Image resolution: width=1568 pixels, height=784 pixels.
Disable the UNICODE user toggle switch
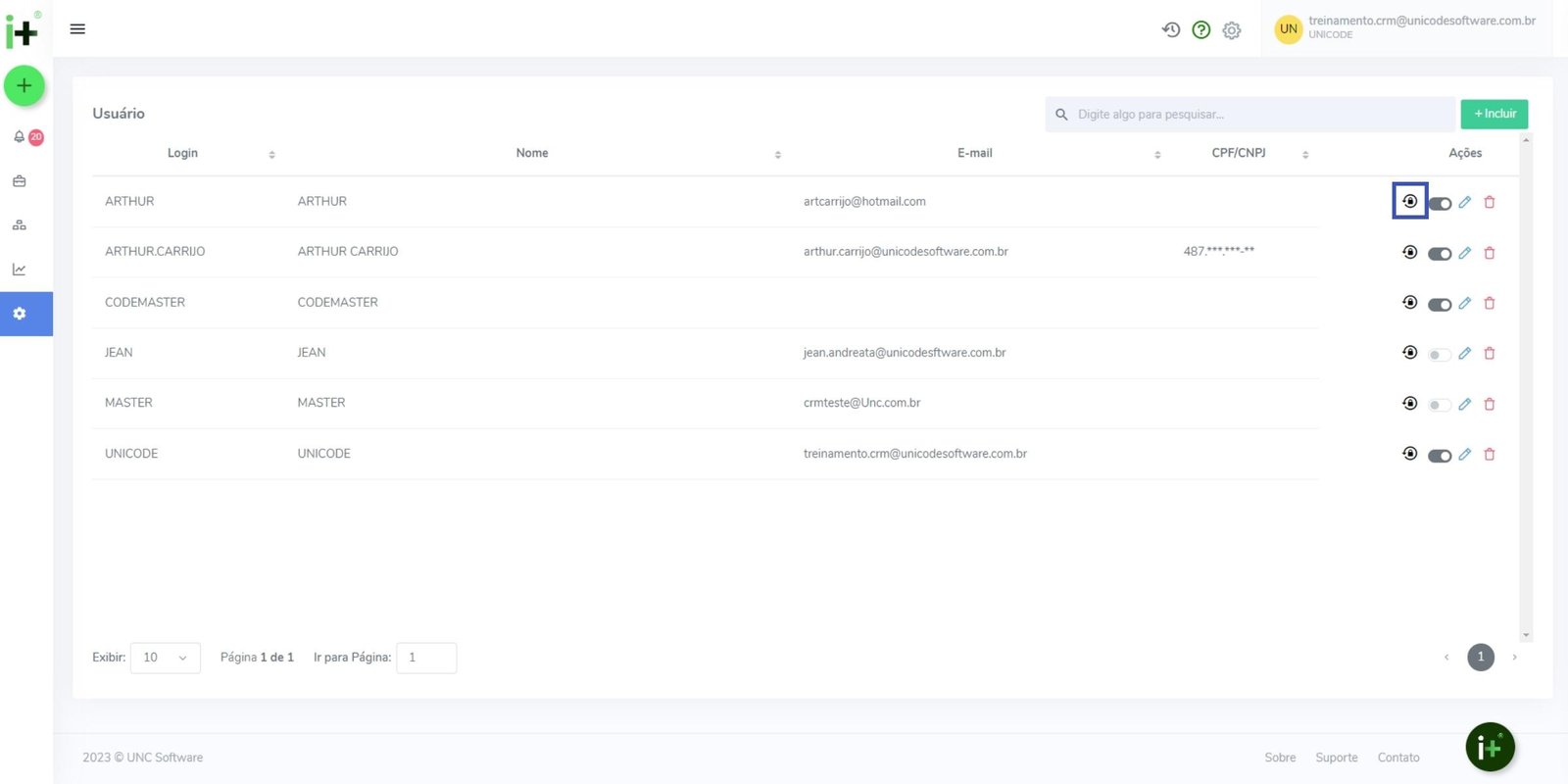(x=1439, y=456)
